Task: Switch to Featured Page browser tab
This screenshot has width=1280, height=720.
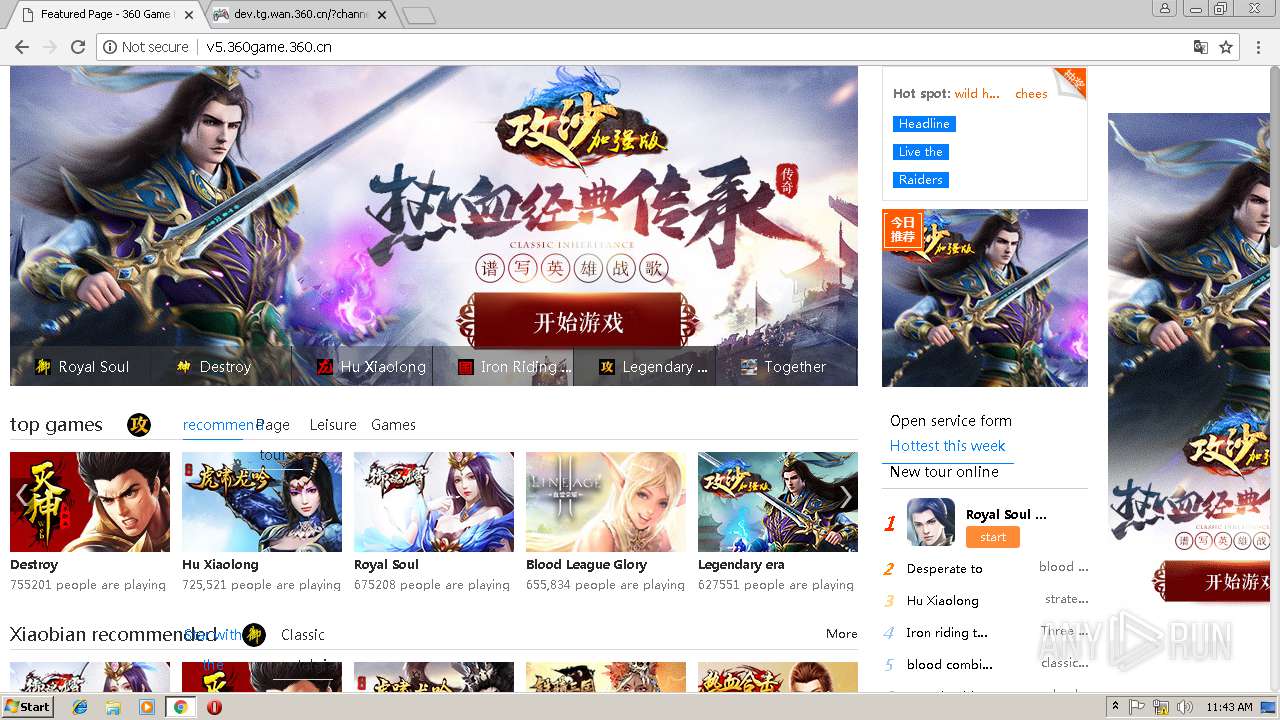Action: (105, 14)
